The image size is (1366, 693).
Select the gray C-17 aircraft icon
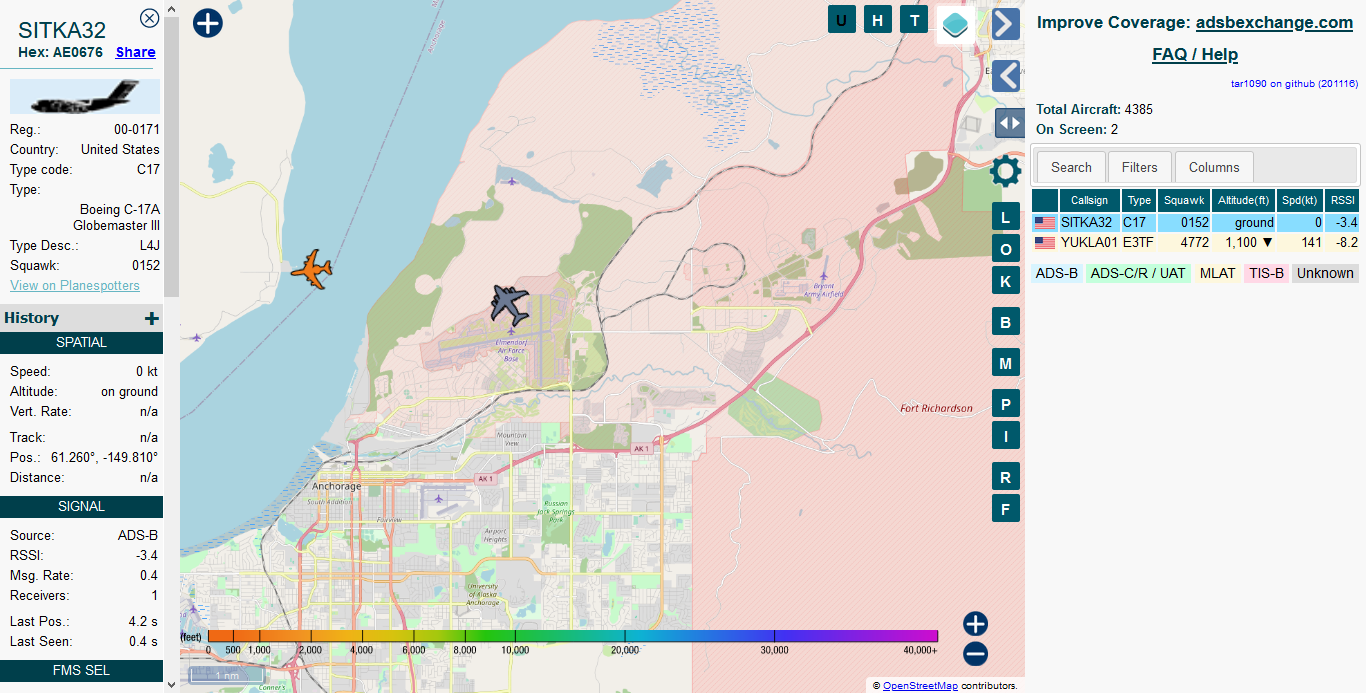[x=510, y=304]
